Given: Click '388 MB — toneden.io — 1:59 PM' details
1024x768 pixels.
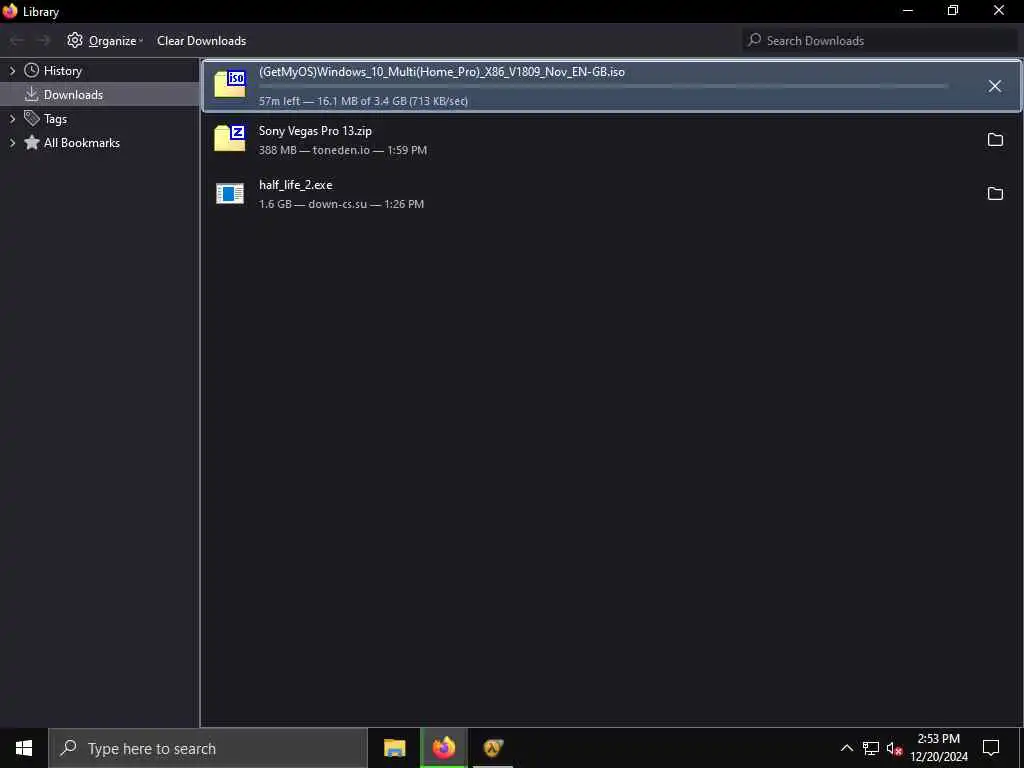Looking at the screenshot, I should (x=343, y=150).
